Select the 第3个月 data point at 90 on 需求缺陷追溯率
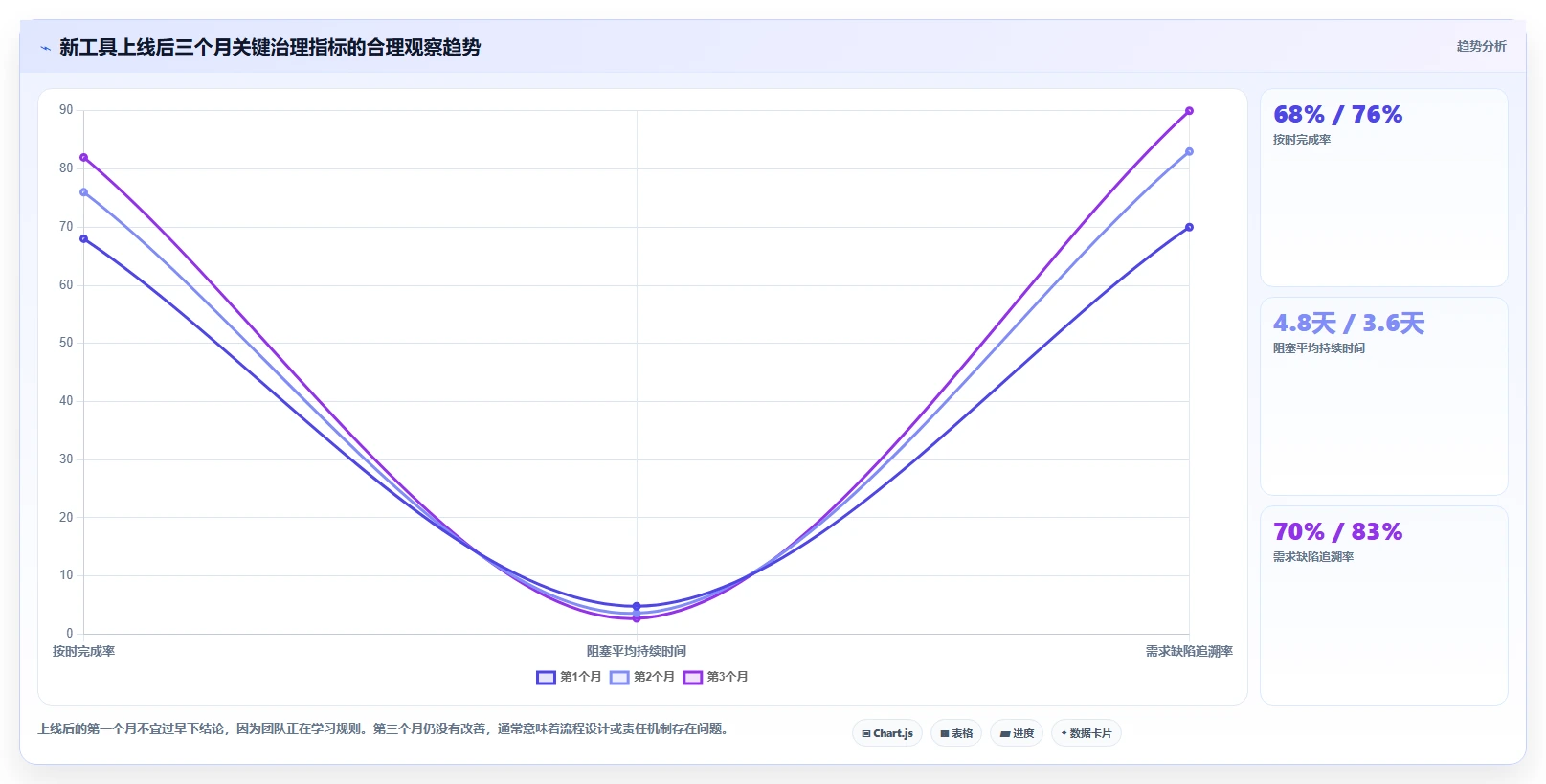1546x784 pixels. [x=1189, y=111]
